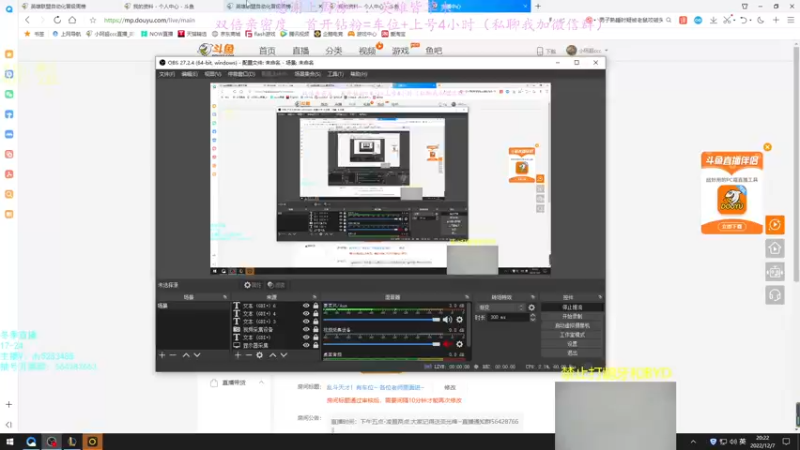Remove the selected scene in OBS
The image size is (800, 450).
(173, 355)
